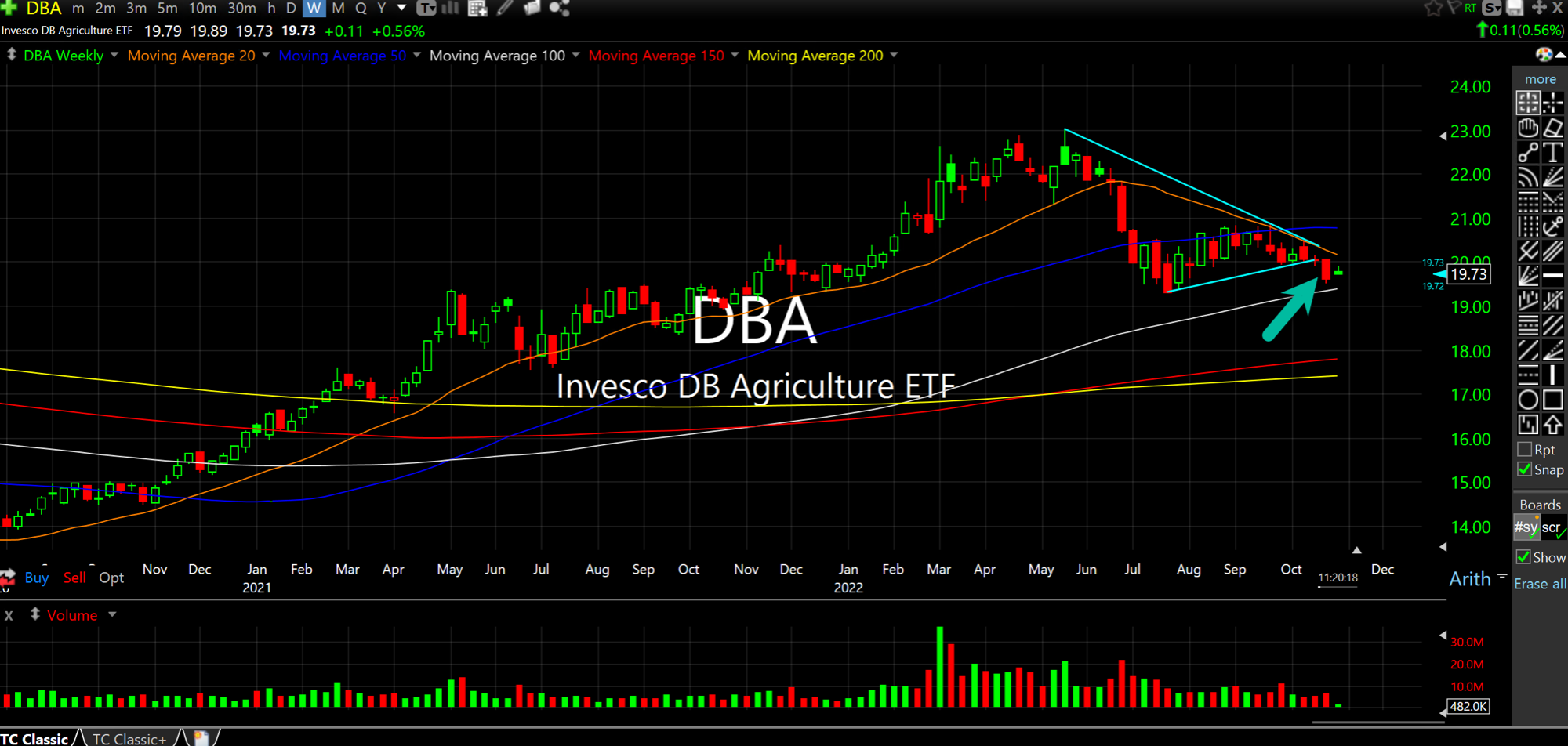
Task: Select the circle shape drawing tool
Action: pos(1528,400)
